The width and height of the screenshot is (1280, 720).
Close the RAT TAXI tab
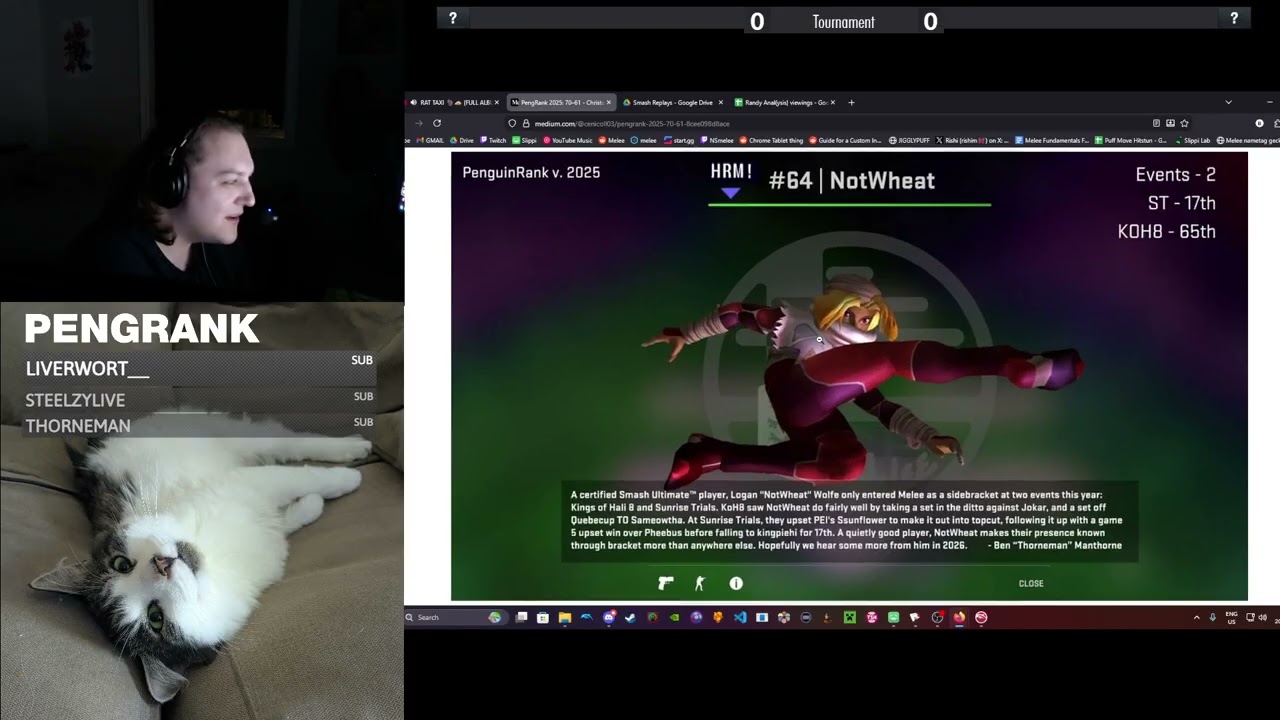pyautogui.click(x=496, y=102)
